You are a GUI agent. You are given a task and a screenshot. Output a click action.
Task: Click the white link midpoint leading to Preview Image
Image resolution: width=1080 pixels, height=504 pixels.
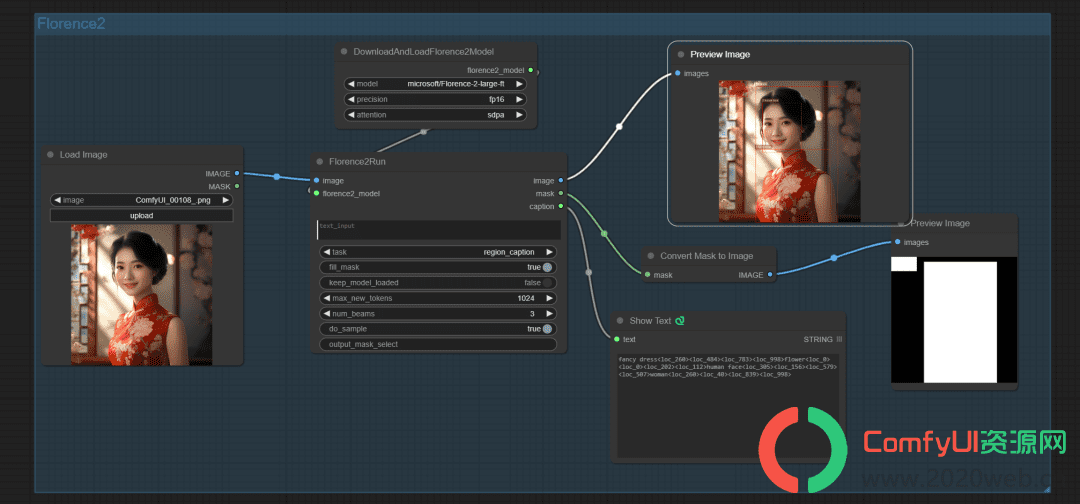click(619, 127)
